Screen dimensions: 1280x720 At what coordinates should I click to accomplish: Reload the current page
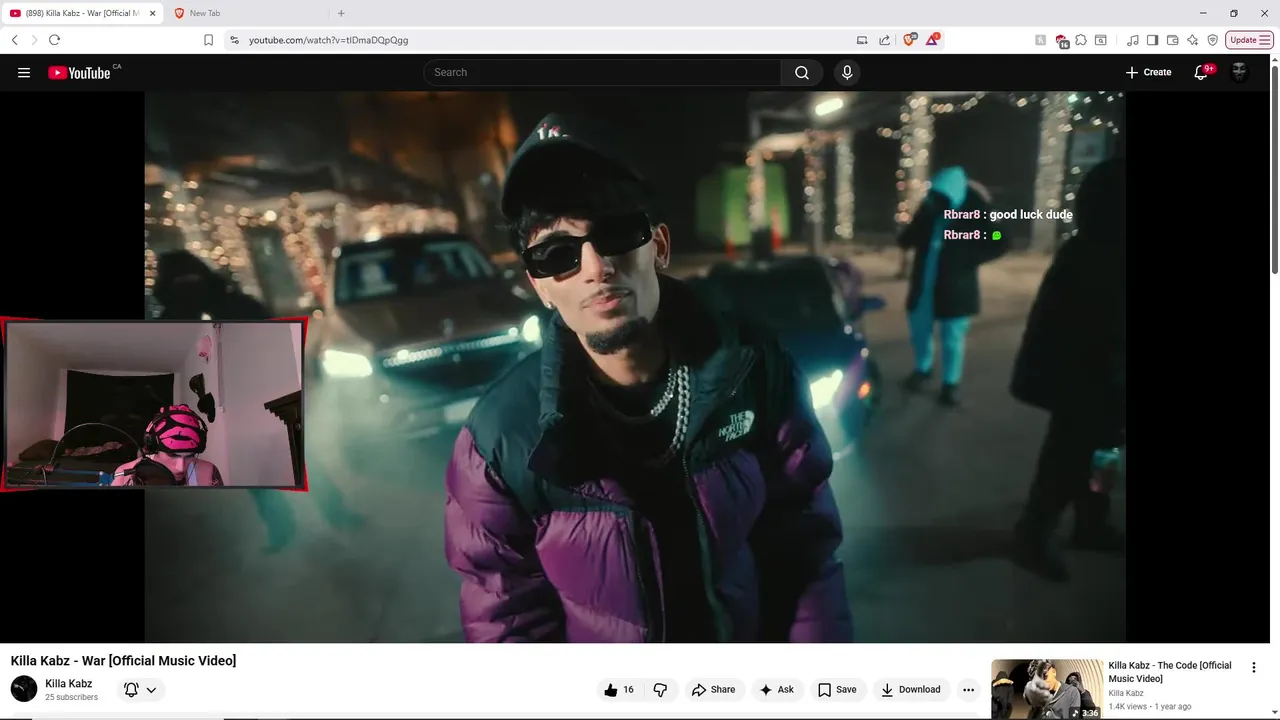point(54,40)
